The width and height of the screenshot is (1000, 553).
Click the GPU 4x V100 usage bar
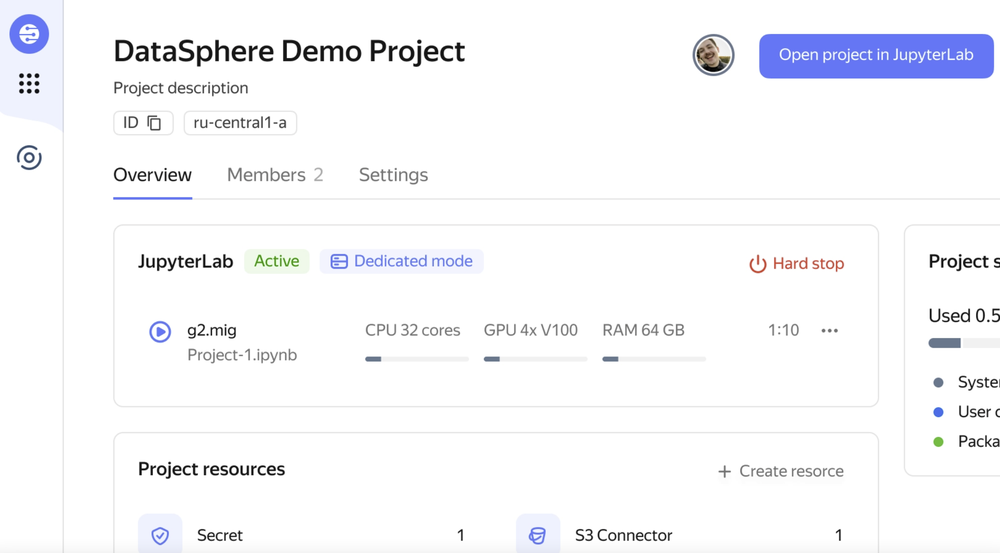(x=536, y=359)
